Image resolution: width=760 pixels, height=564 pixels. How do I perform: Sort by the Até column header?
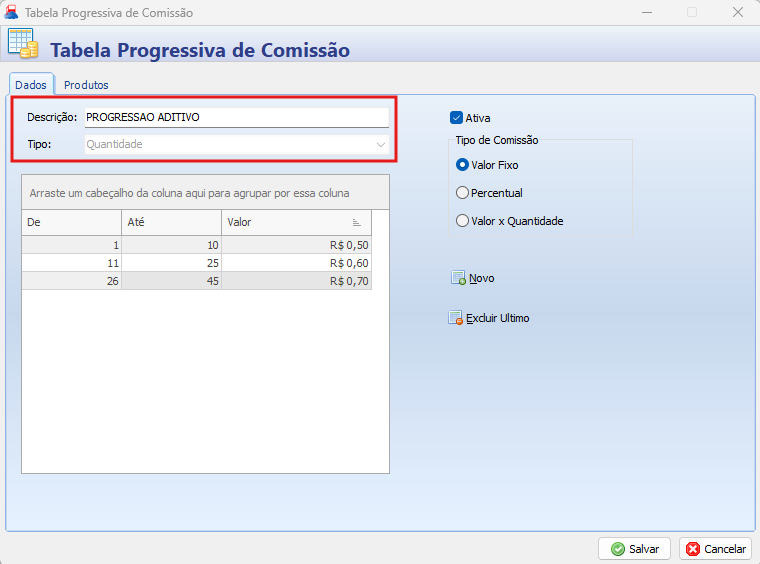tap(171, 222)
